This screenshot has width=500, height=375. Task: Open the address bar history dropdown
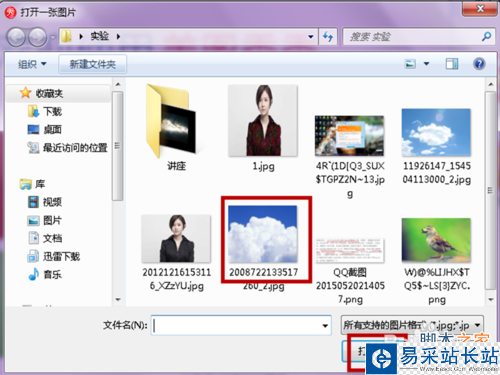tap(311, 37)
